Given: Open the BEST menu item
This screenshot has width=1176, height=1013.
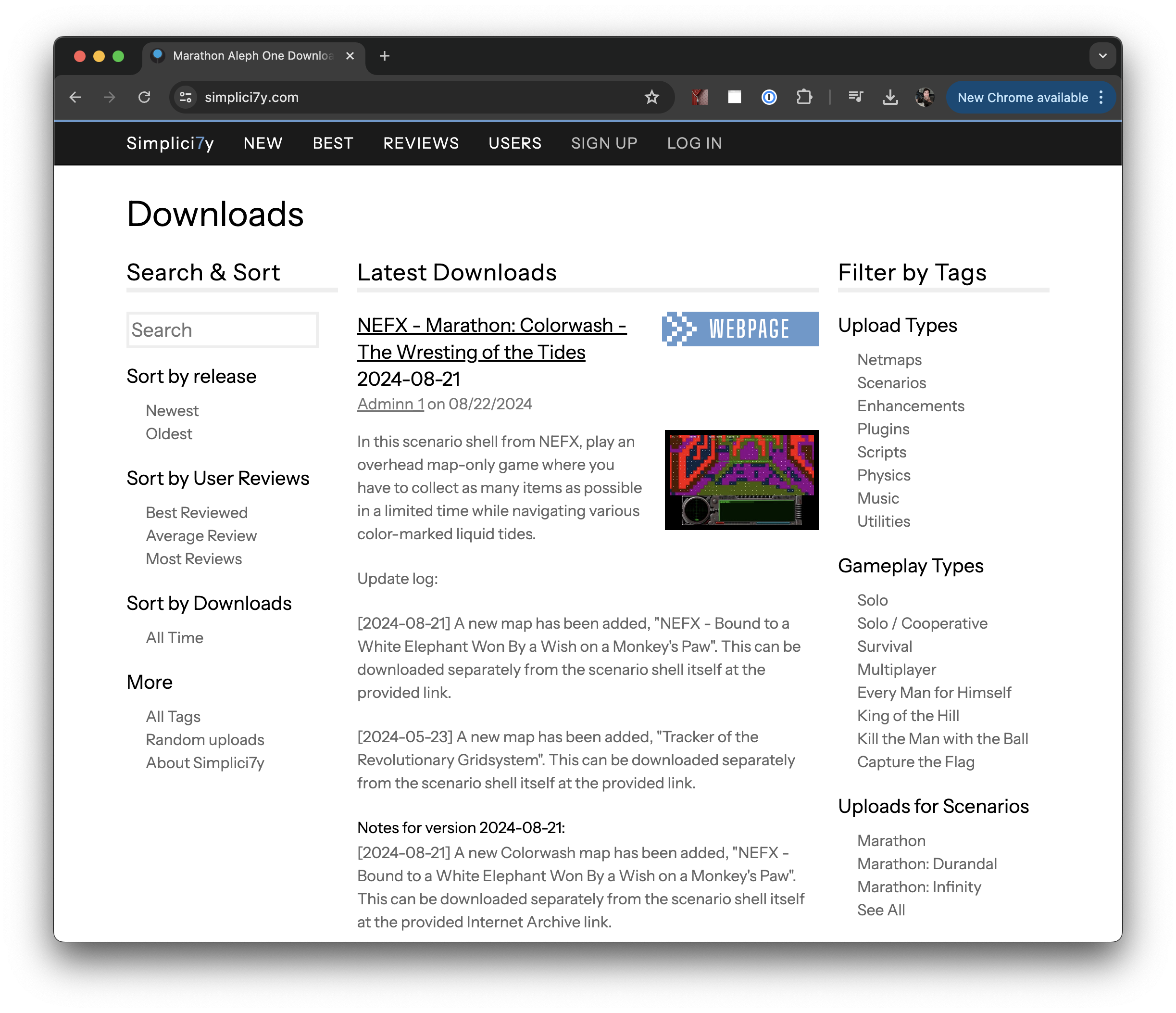Looking at the screenshot, I should point(333,143).
